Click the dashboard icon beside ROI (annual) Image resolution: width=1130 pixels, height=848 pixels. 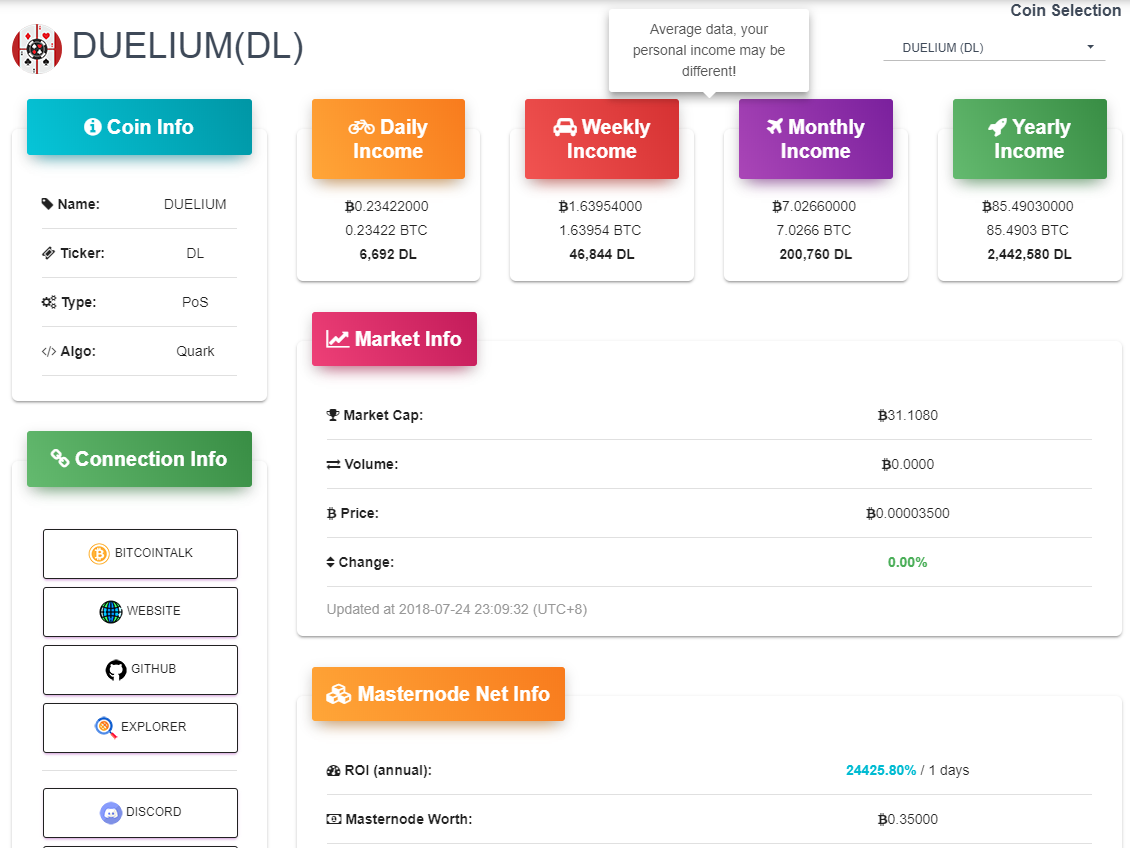point(333,770)
